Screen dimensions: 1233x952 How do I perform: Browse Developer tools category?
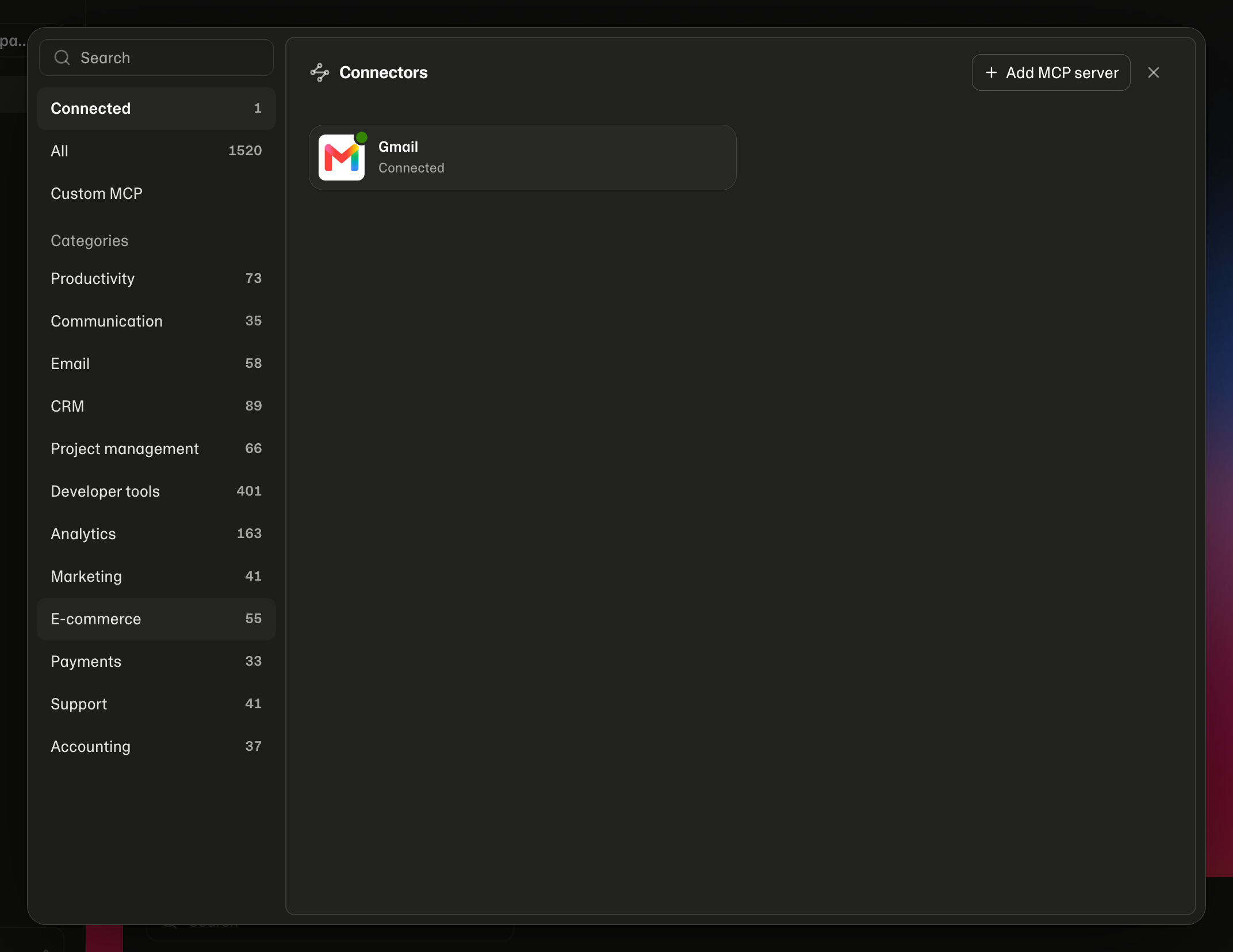coord(156,492)
